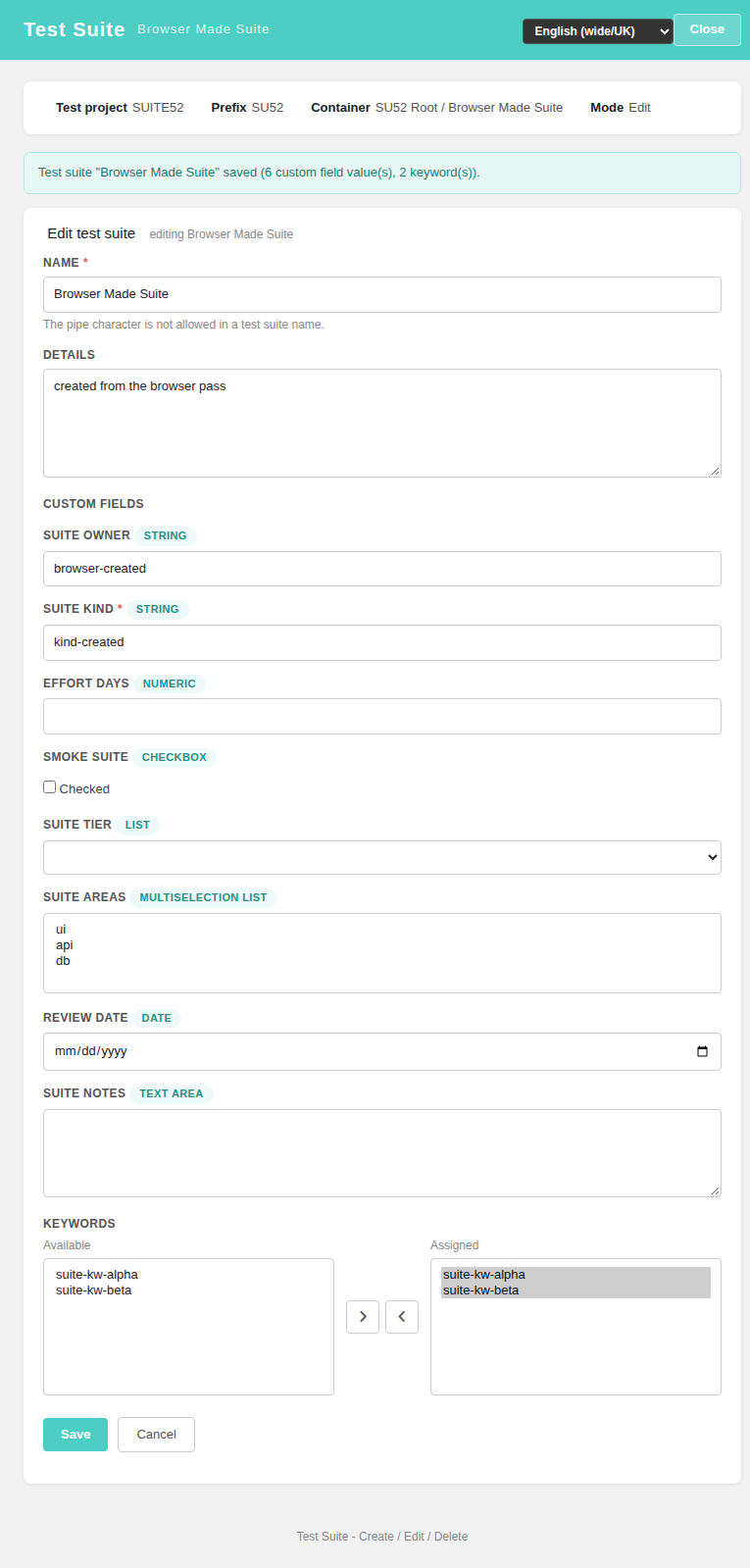Focus the Suite Kind input field
Viewport: 750px width, 1568px height.
click(382, 642)
